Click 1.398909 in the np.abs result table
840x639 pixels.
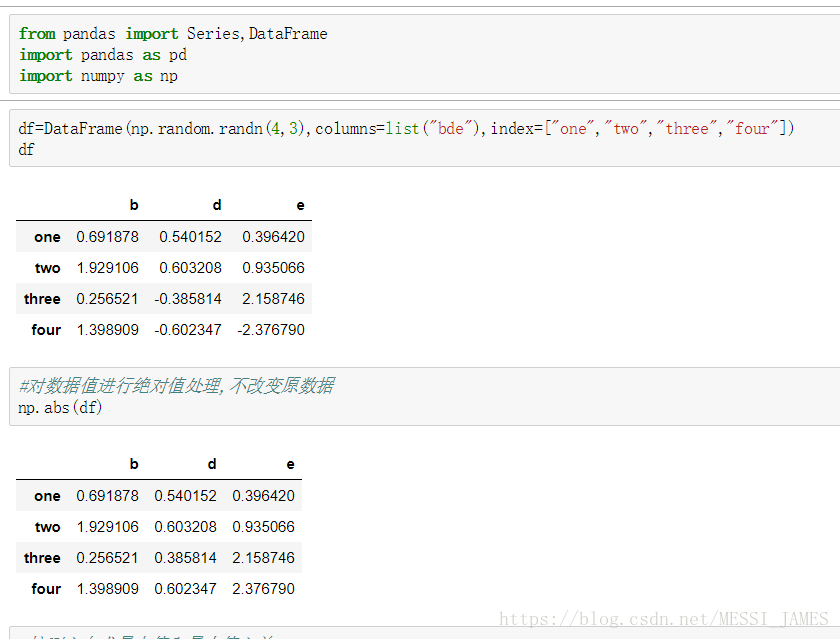[x=107, y=589]
